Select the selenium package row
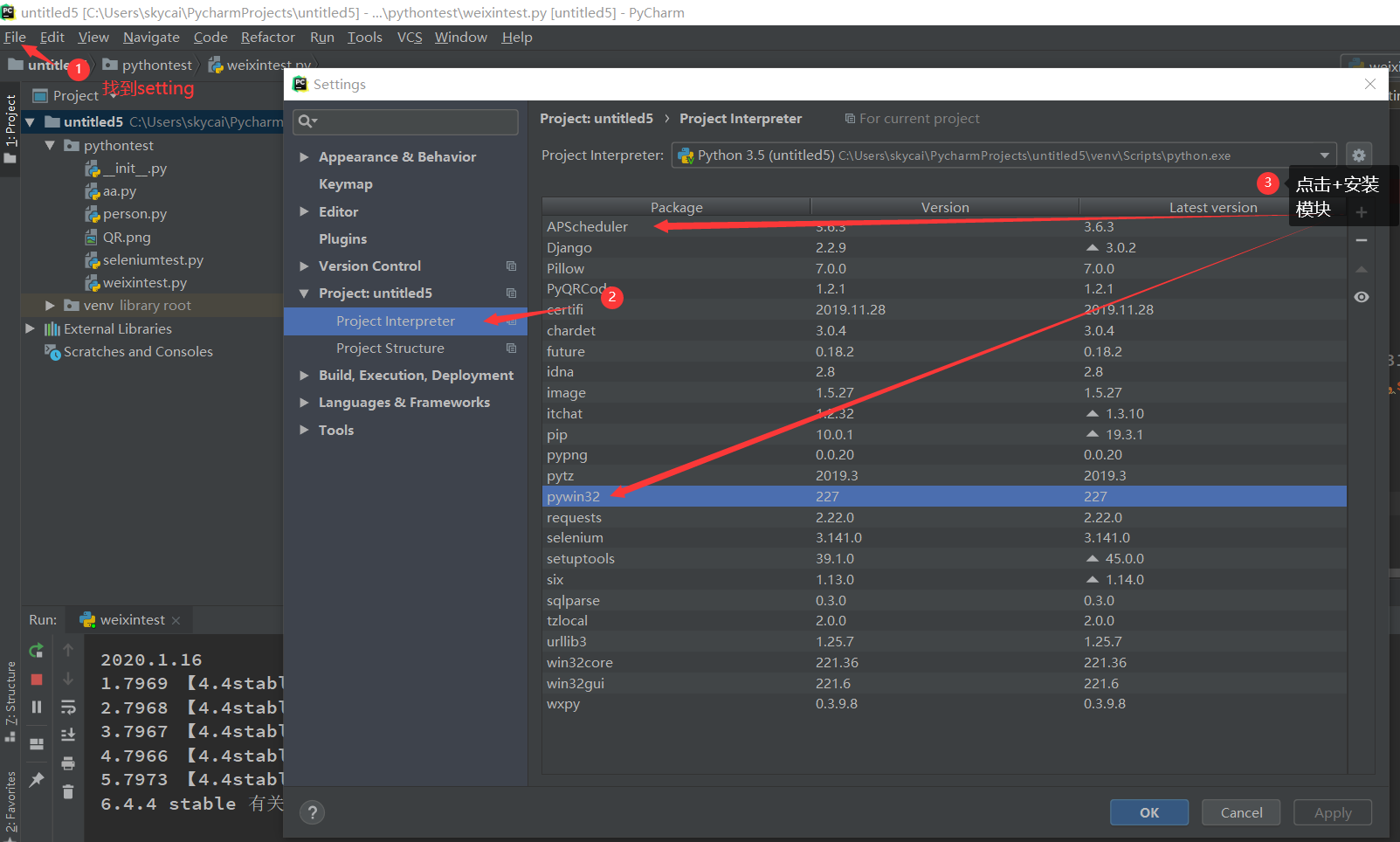 tap(944, 538)
